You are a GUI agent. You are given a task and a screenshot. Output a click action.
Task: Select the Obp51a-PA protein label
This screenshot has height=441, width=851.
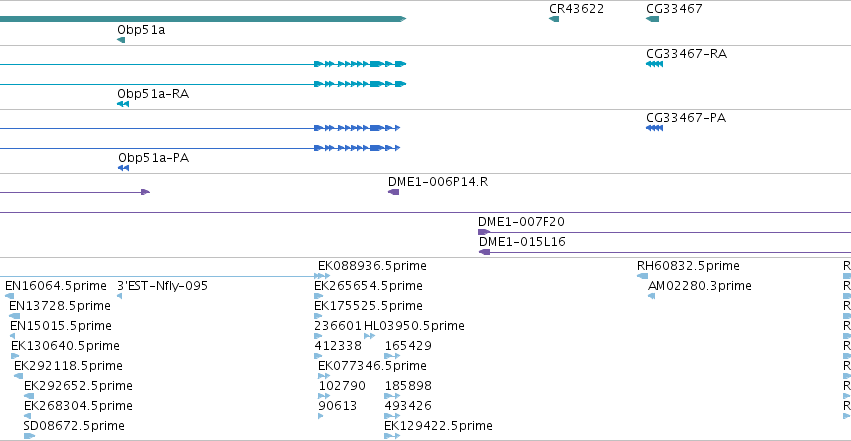click(x=154, y=158)
